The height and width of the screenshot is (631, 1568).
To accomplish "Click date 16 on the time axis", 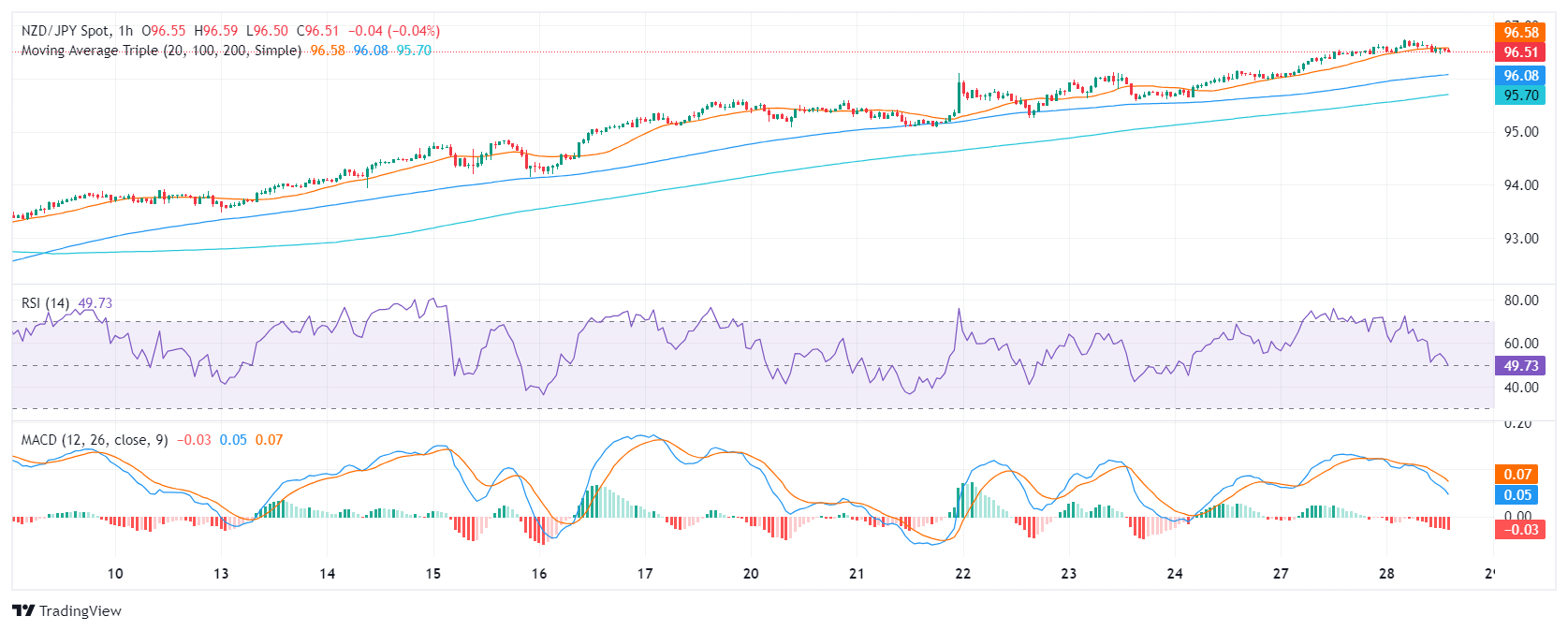I will pos(538,574).
